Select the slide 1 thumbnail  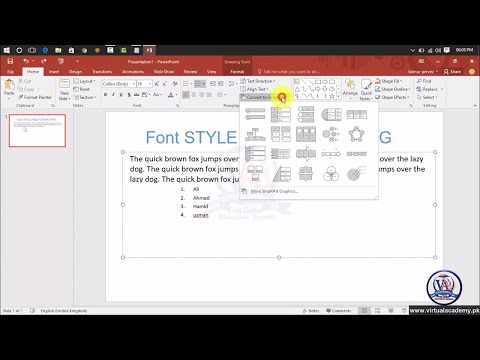(37, 130)
